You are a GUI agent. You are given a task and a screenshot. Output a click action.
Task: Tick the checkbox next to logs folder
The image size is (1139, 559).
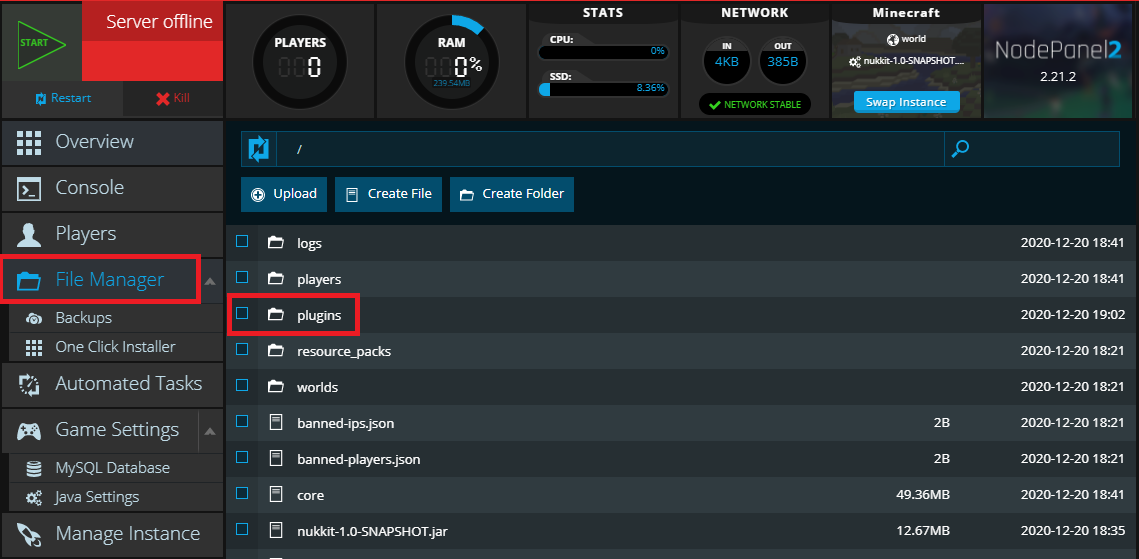coord(242,242)
